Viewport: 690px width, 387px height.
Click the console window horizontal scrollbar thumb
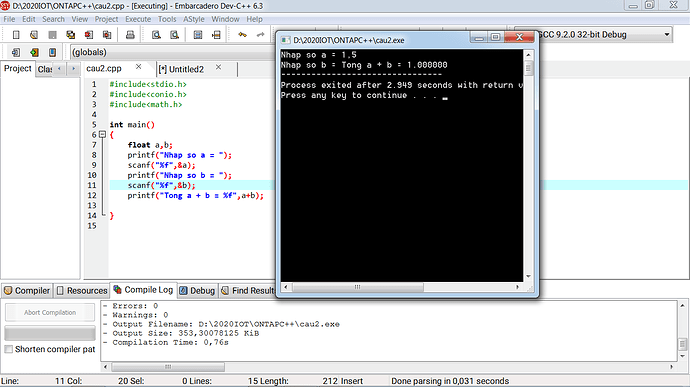point(357,287)
